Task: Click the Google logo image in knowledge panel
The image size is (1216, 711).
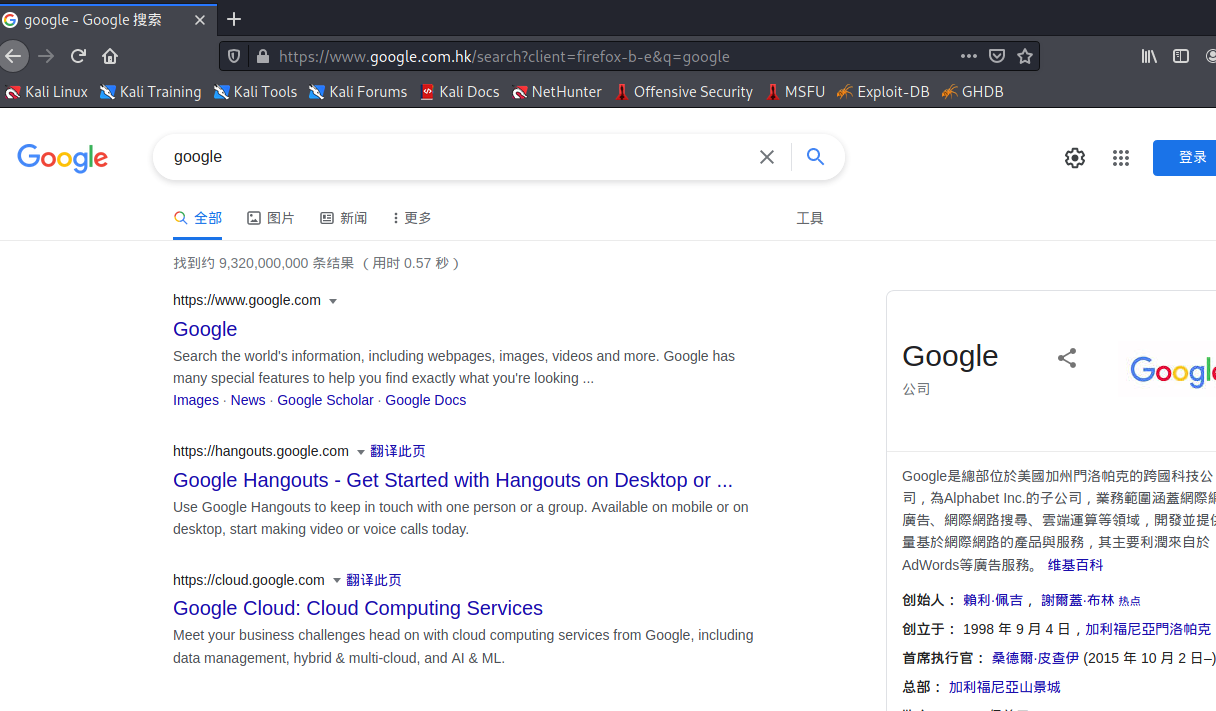Action: 1173,372
